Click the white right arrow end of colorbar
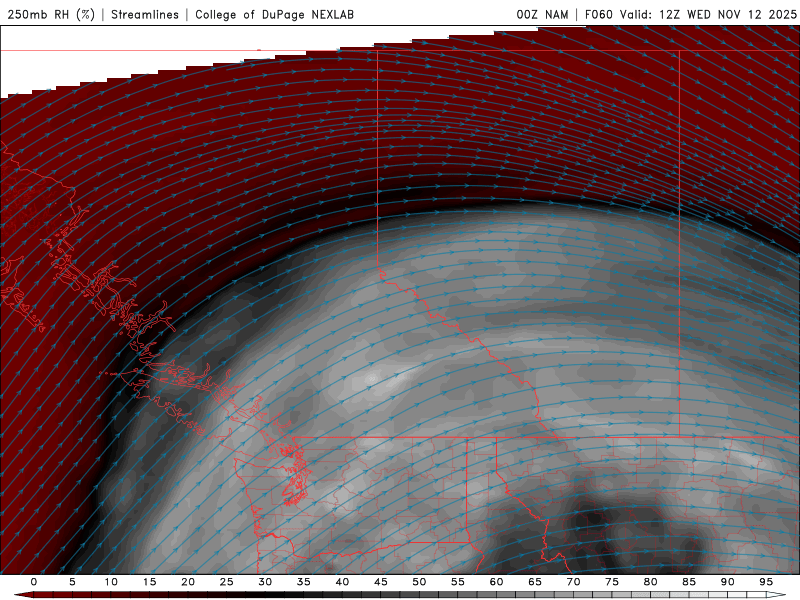The image size is (800, 600). [x=778, y=595]
